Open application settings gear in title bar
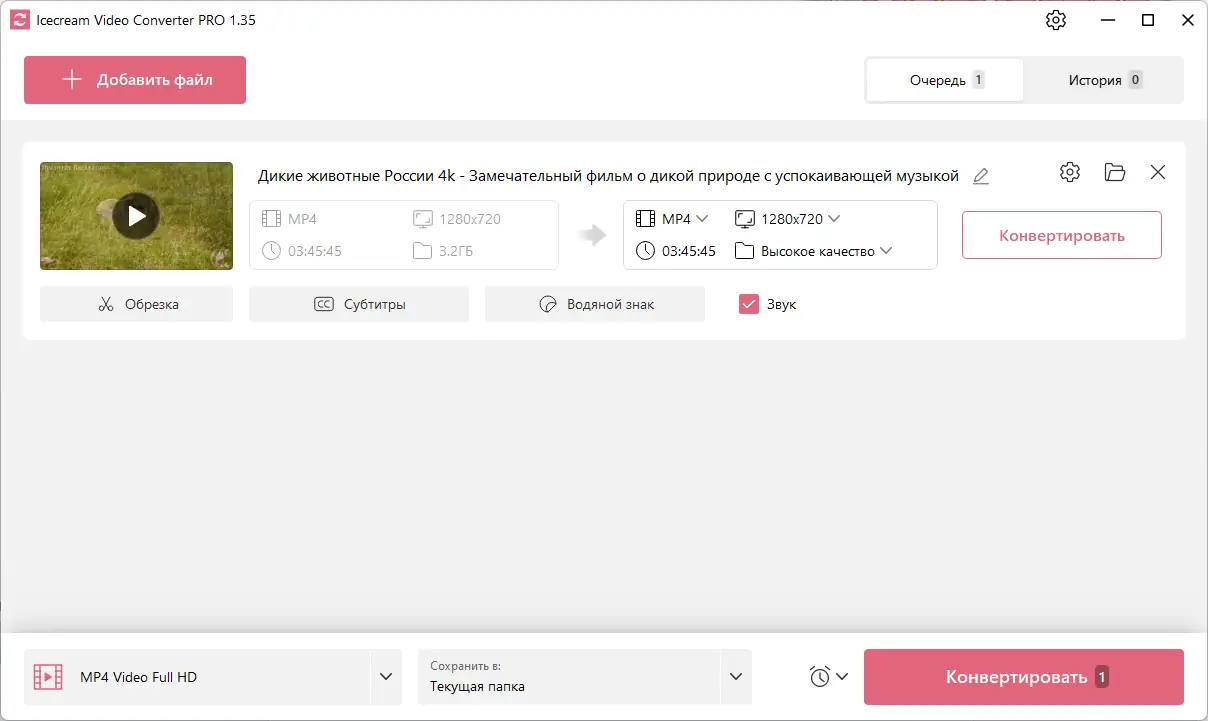1208x721 pixels. [x=1056, y=19]
